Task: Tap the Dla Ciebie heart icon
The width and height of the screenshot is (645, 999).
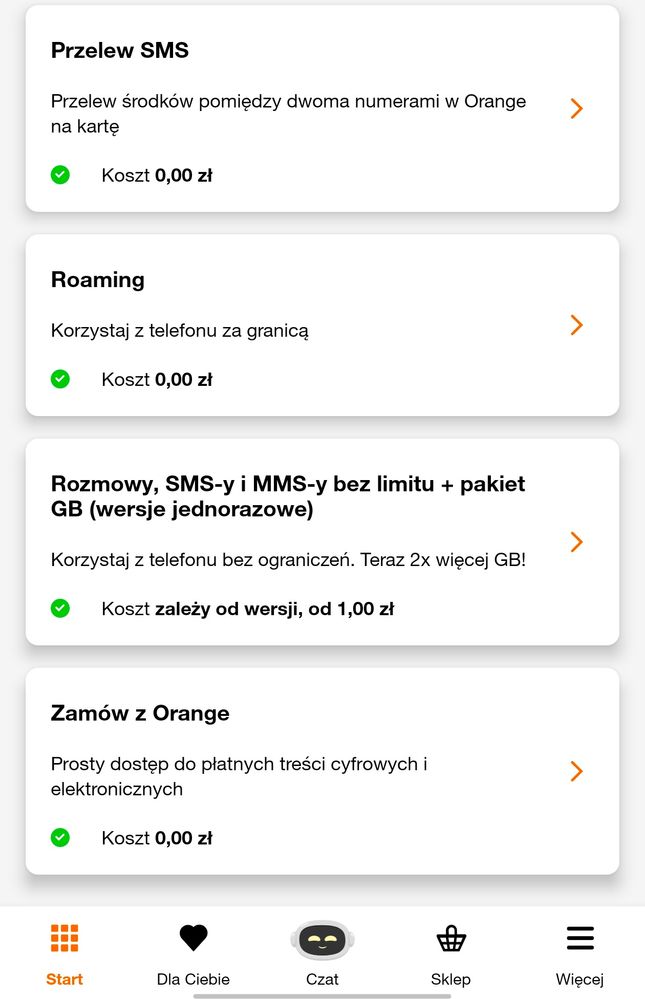Action: [193, 938]
